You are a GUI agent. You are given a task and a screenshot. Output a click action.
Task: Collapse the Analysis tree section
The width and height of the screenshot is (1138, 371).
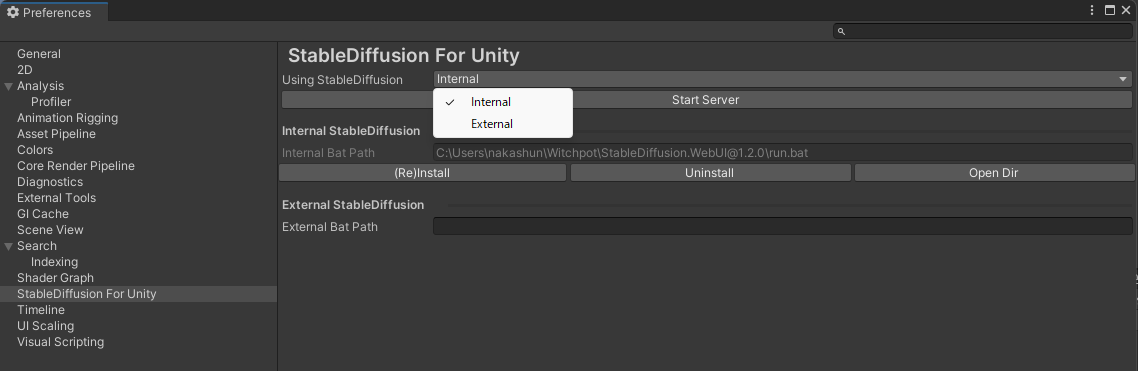click(x=9, y=86)
